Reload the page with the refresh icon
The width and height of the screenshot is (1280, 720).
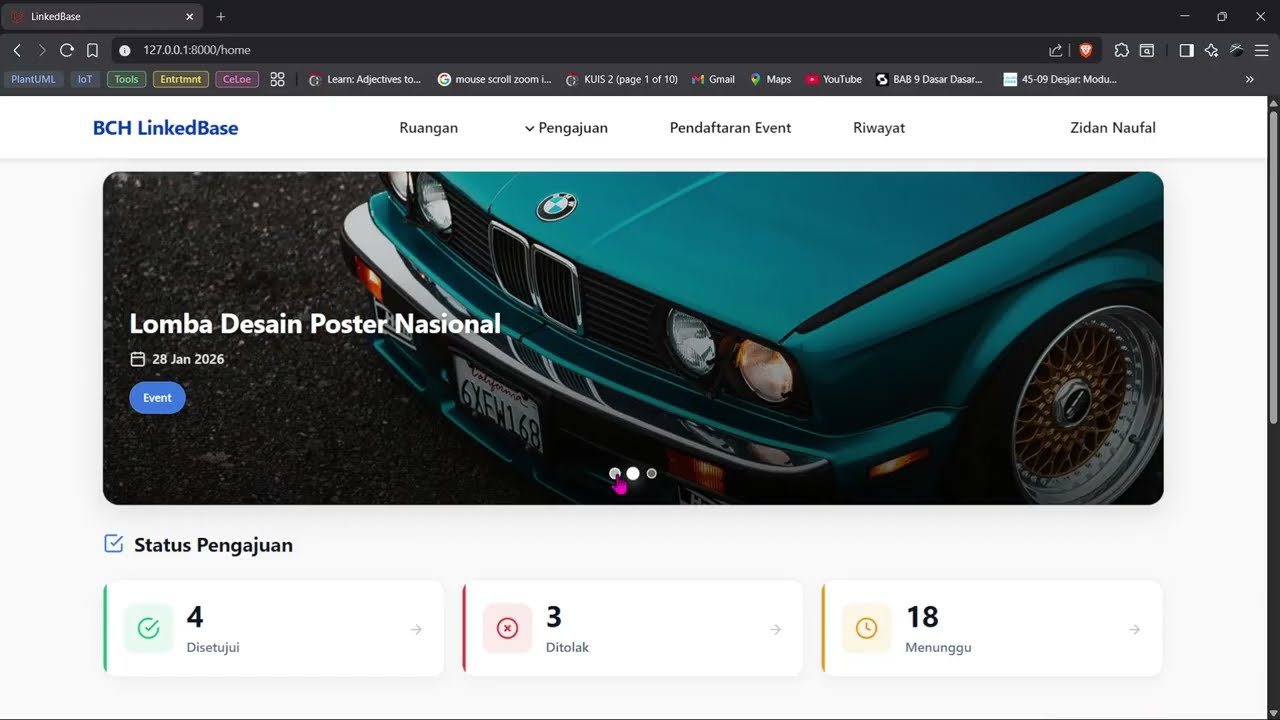67,50
